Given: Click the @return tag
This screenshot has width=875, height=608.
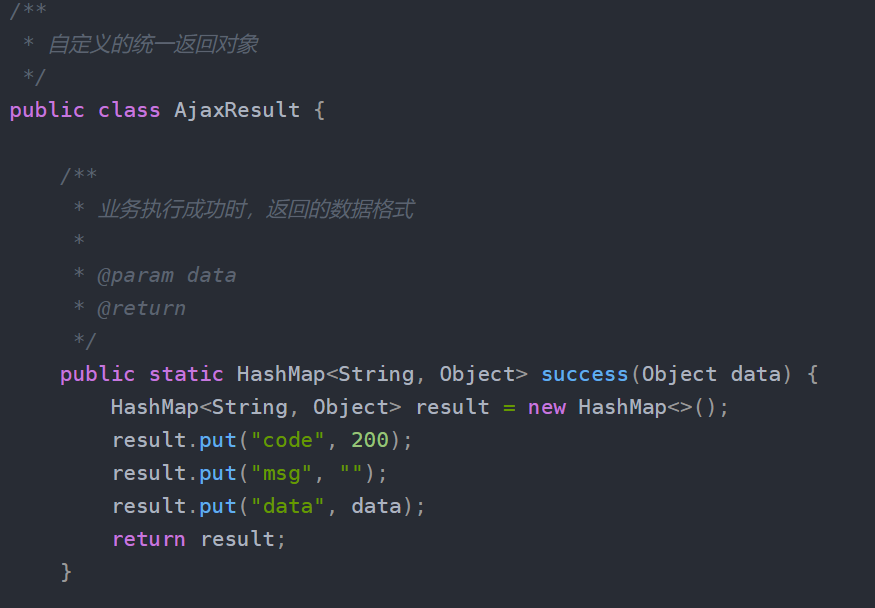Looking at the screenshot, I should click(141, 308).
